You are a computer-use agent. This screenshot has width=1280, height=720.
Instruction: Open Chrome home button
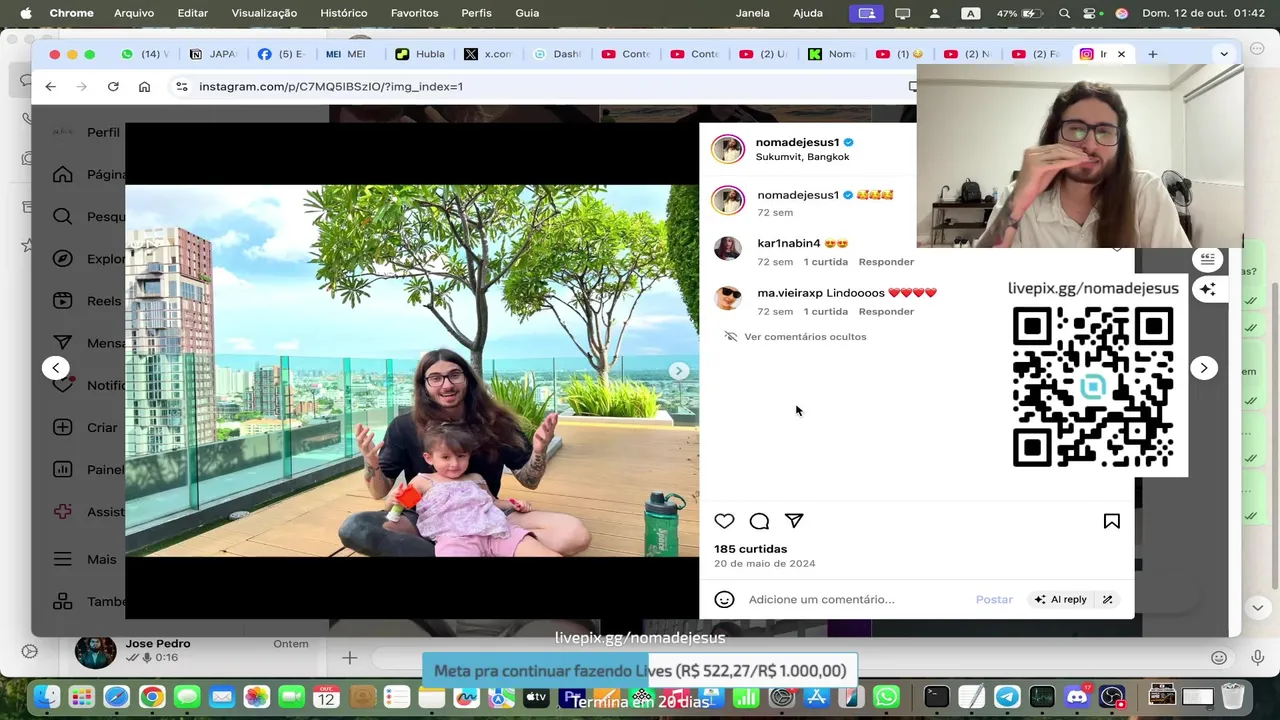tap(144, 87)
